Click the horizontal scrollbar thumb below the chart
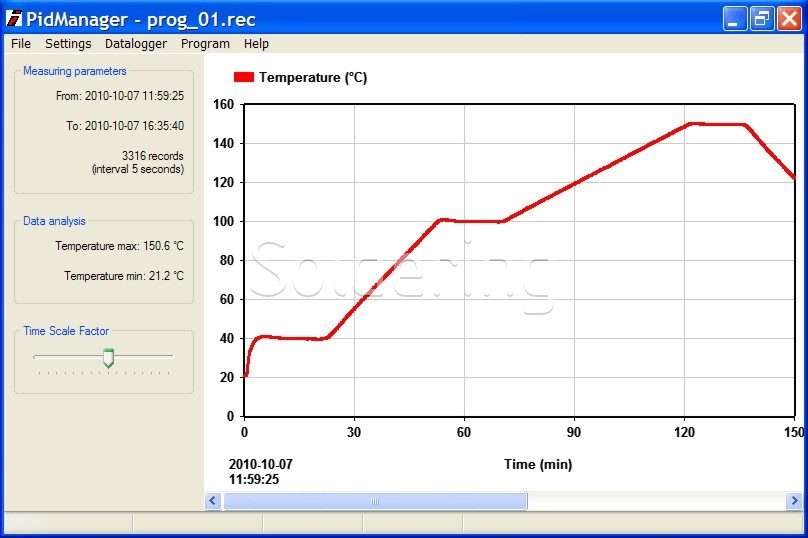 tap(375, 501)
